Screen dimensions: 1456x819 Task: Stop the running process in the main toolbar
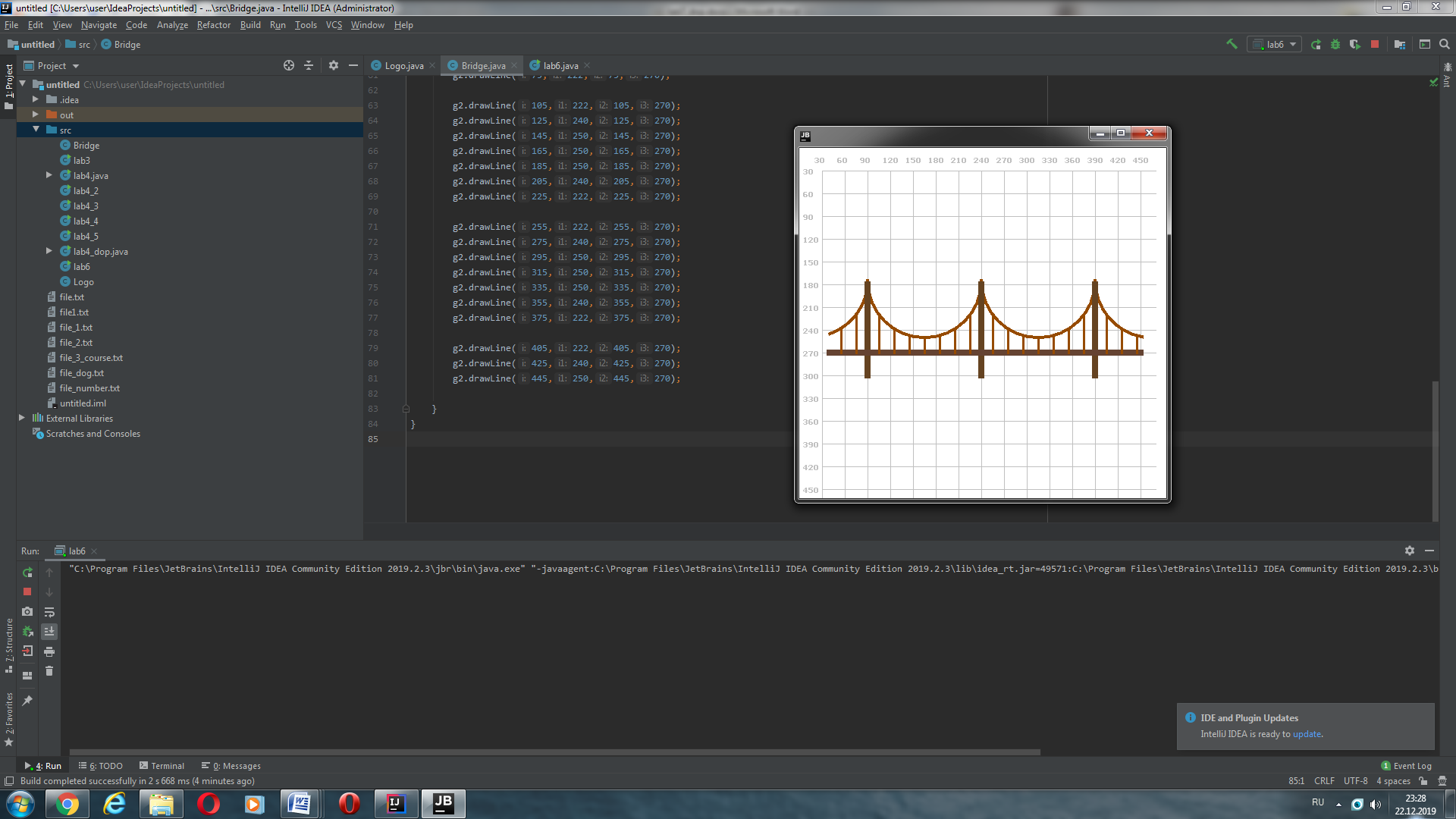pyautogui.click(x=1375, y=45)
